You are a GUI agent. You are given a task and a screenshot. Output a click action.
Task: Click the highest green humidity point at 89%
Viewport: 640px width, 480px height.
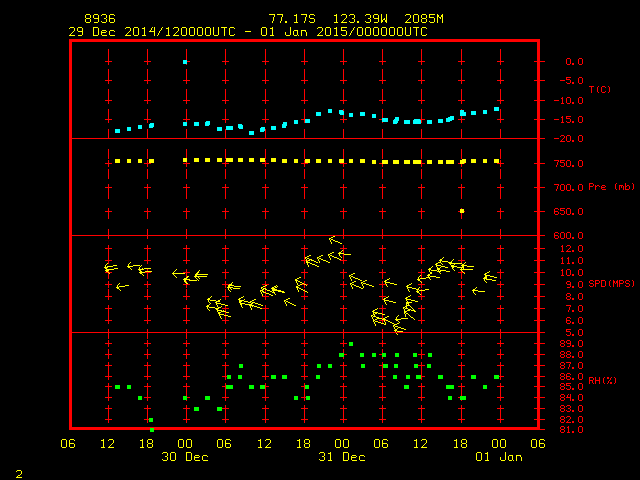point(351,344)
